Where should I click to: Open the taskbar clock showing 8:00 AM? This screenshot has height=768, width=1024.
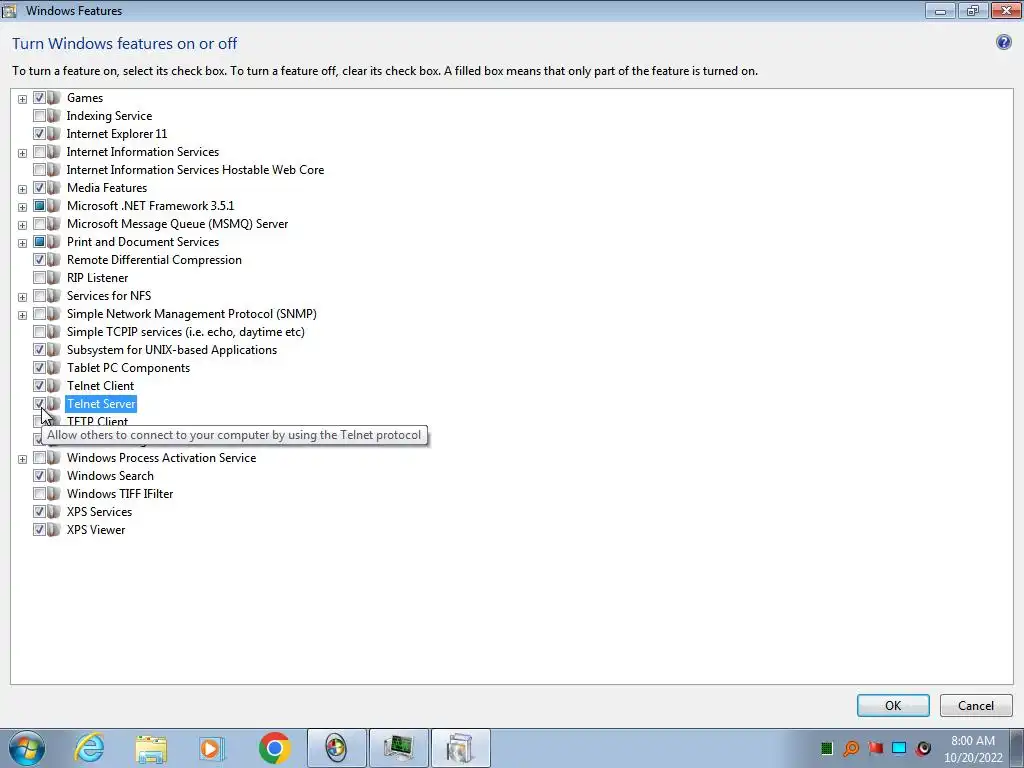tap(973, 748)
